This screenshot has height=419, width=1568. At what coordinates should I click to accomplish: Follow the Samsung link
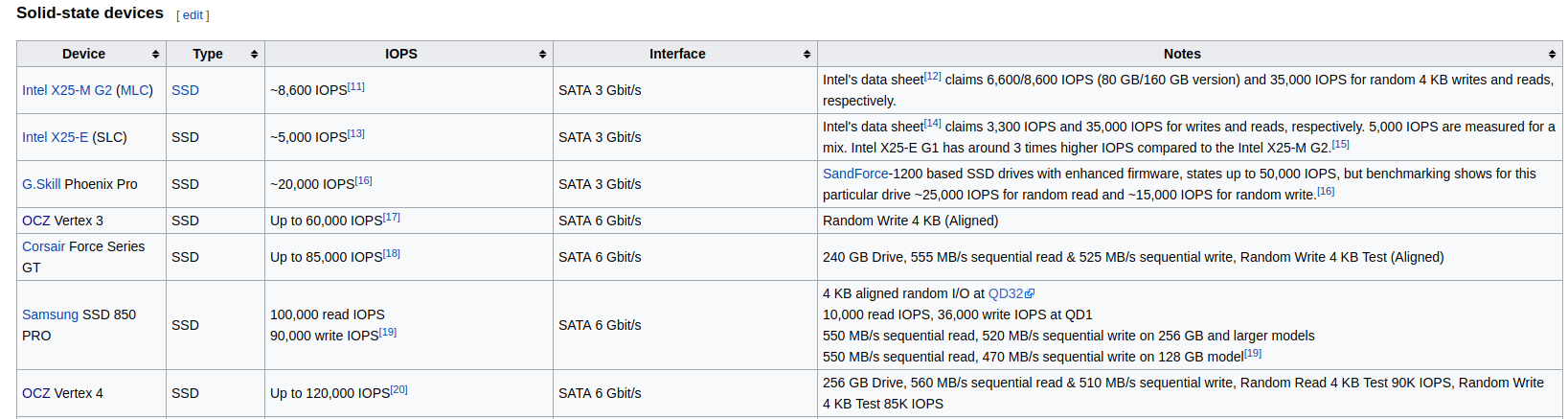50,314
